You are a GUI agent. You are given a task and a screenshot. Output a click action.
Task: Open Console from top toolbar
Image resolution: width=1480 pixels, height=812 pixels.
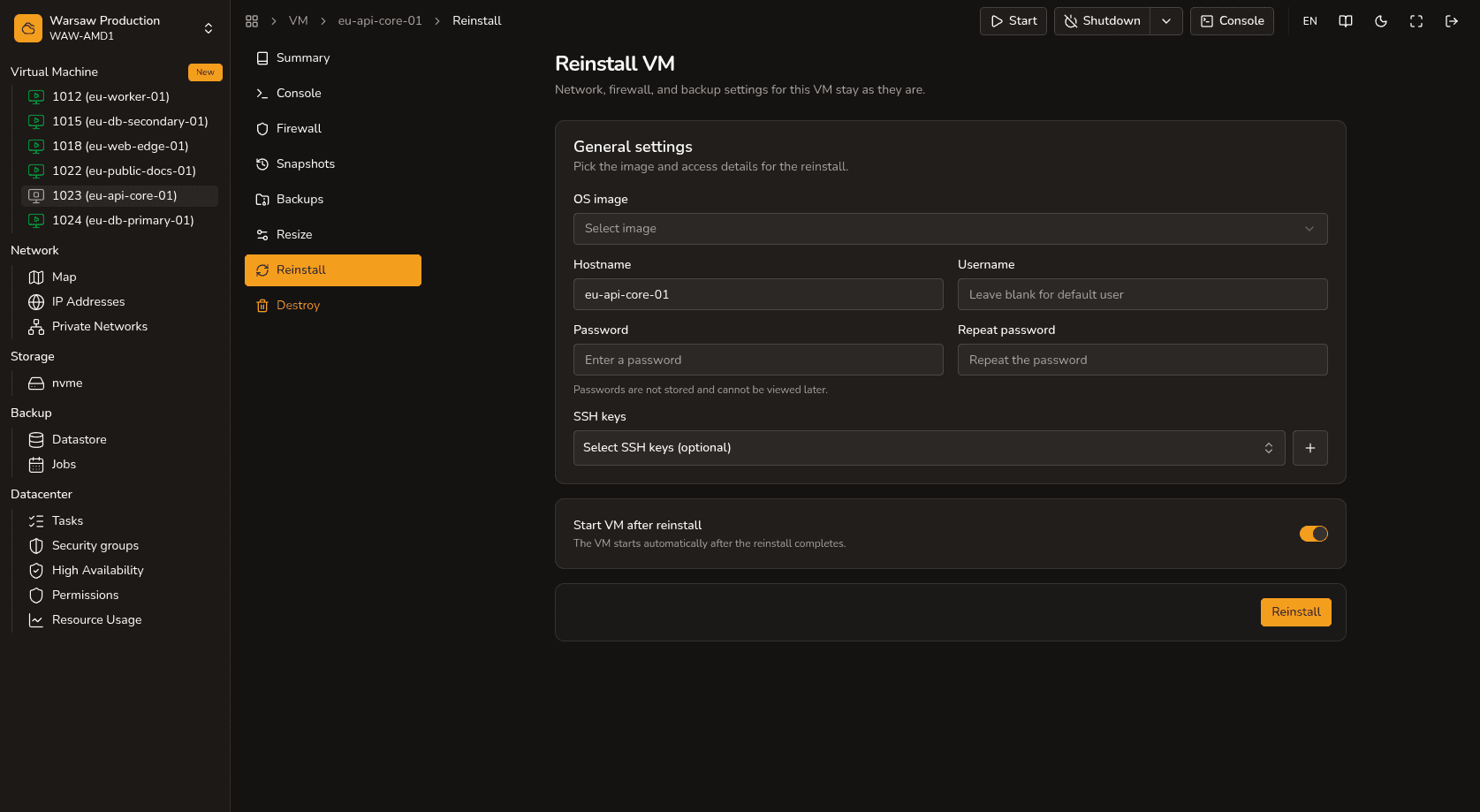[x=1232, y=21]
